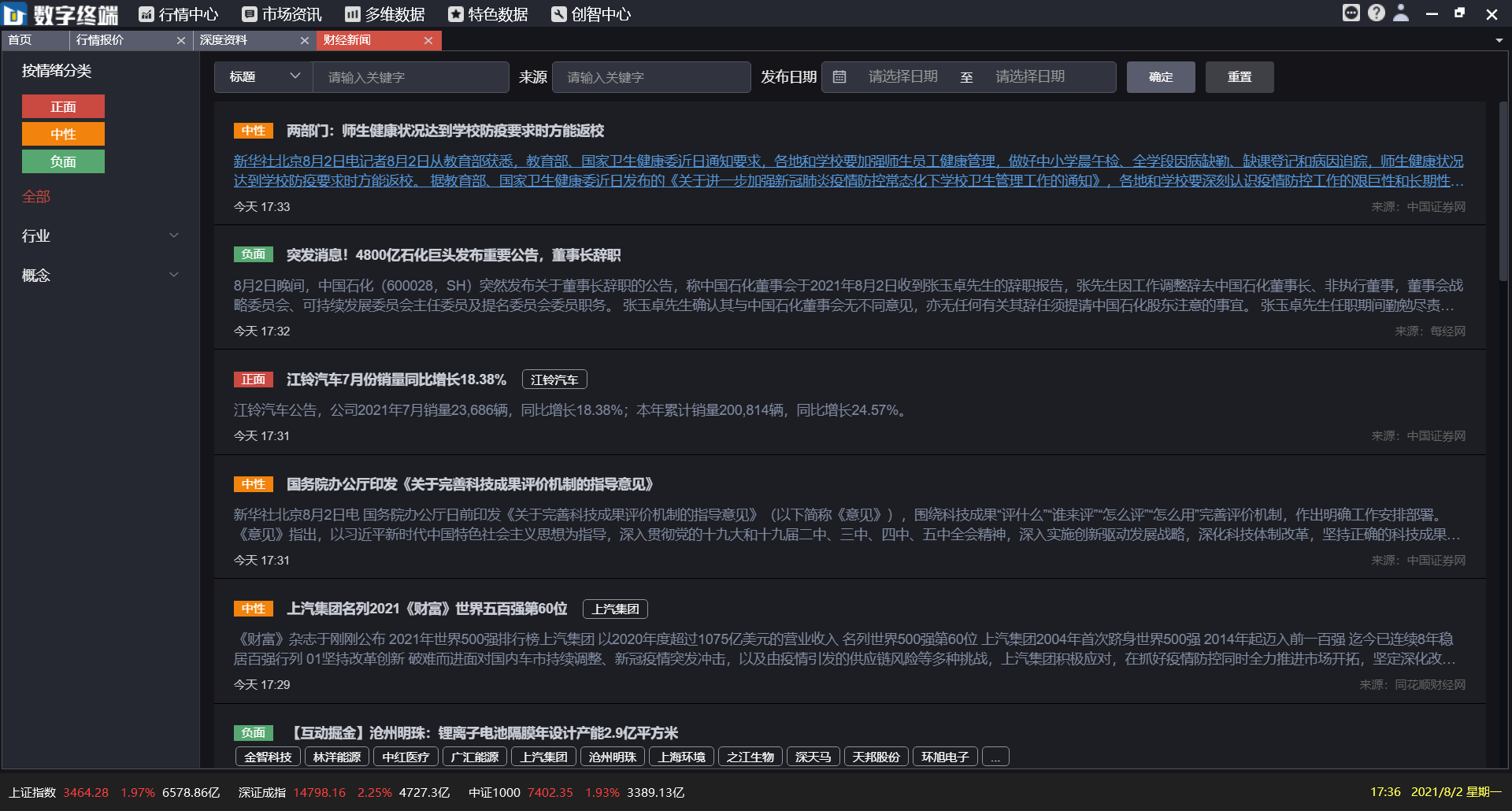Open the help question mark icon

(1377, 13)
